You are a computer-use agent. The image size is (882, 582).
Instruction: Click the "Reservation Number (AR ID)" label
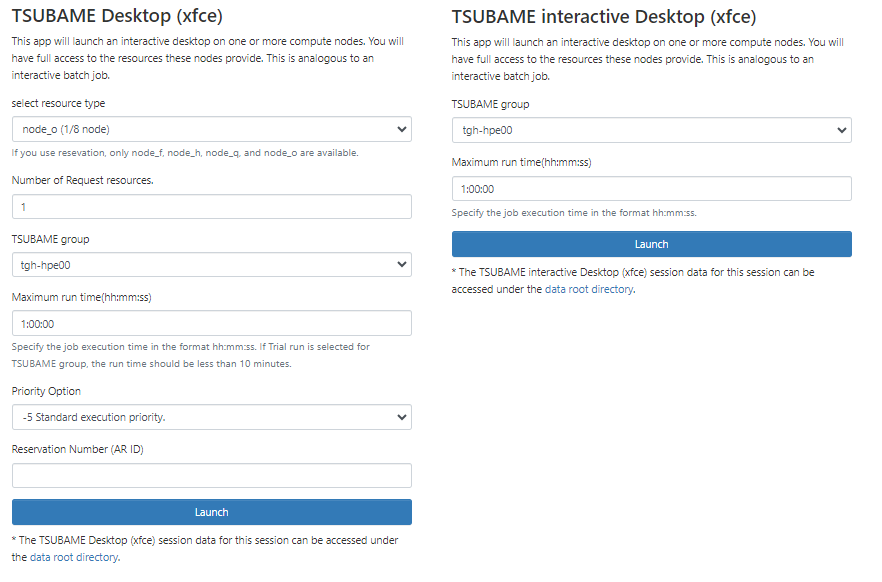[x=78, y=449]
